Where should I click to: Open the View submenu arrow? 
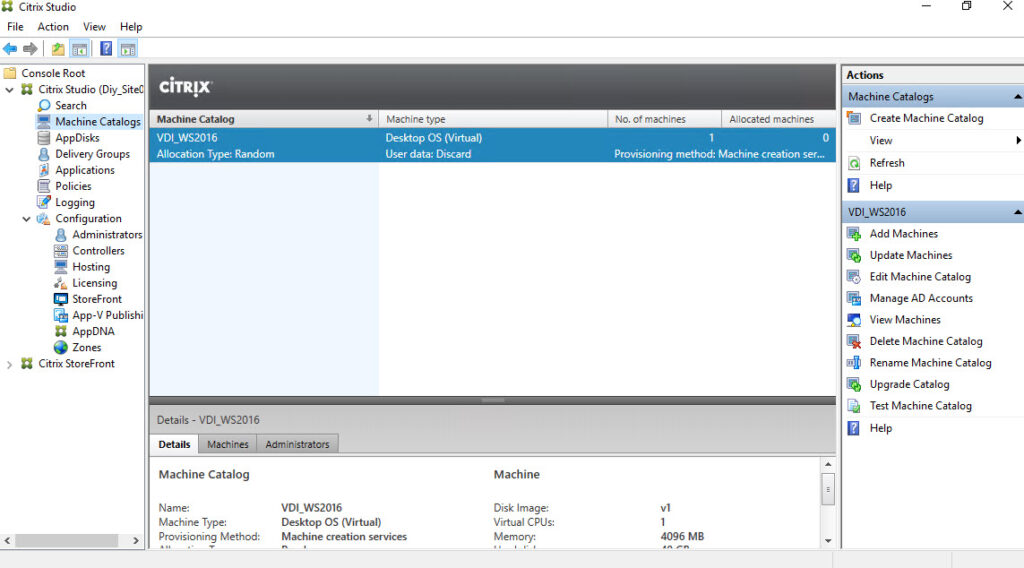[x=1018, y=141]
